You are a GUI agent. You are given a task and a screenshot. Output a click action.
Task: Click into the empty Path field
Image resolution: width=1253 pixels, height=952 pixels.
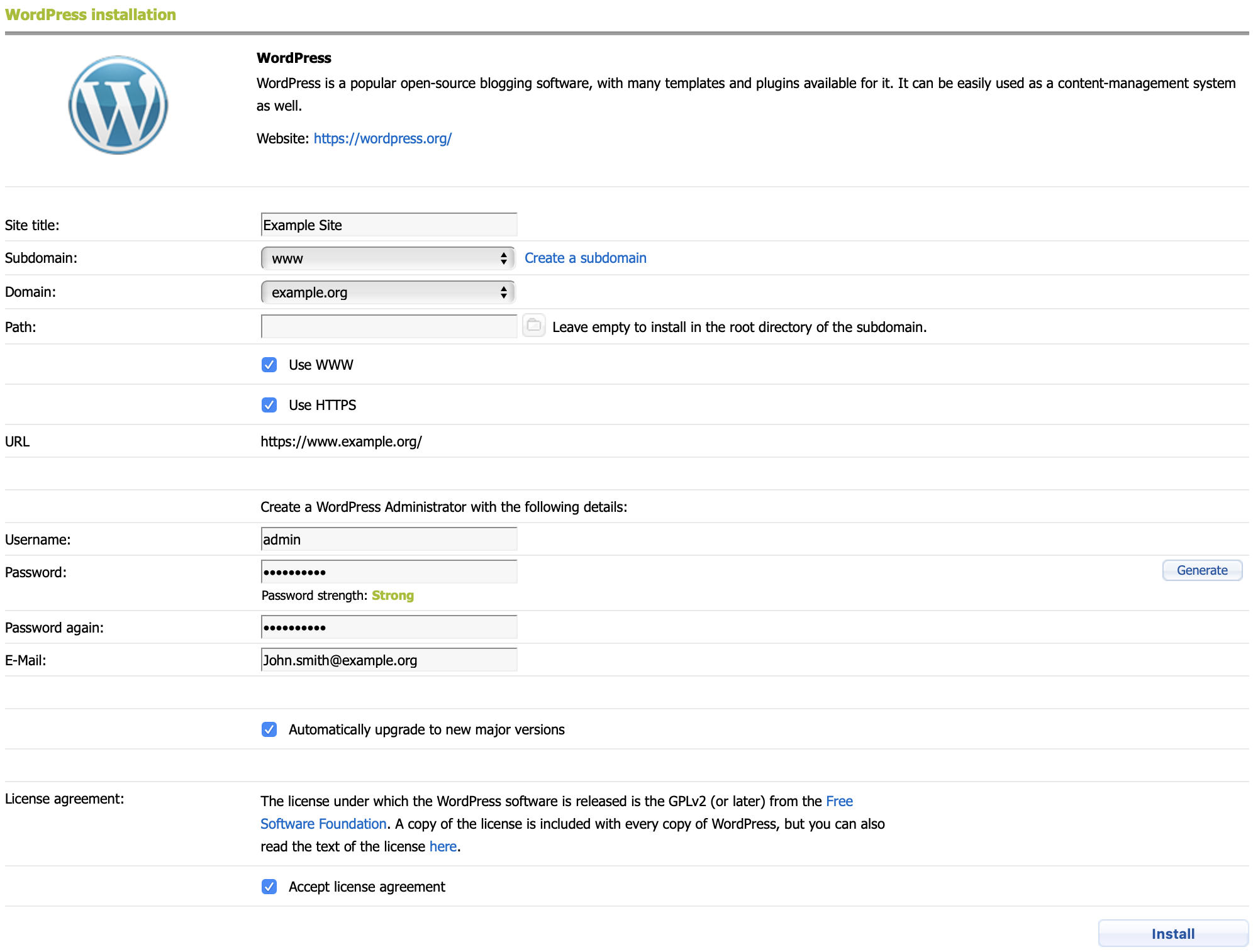tap(389, 326)
